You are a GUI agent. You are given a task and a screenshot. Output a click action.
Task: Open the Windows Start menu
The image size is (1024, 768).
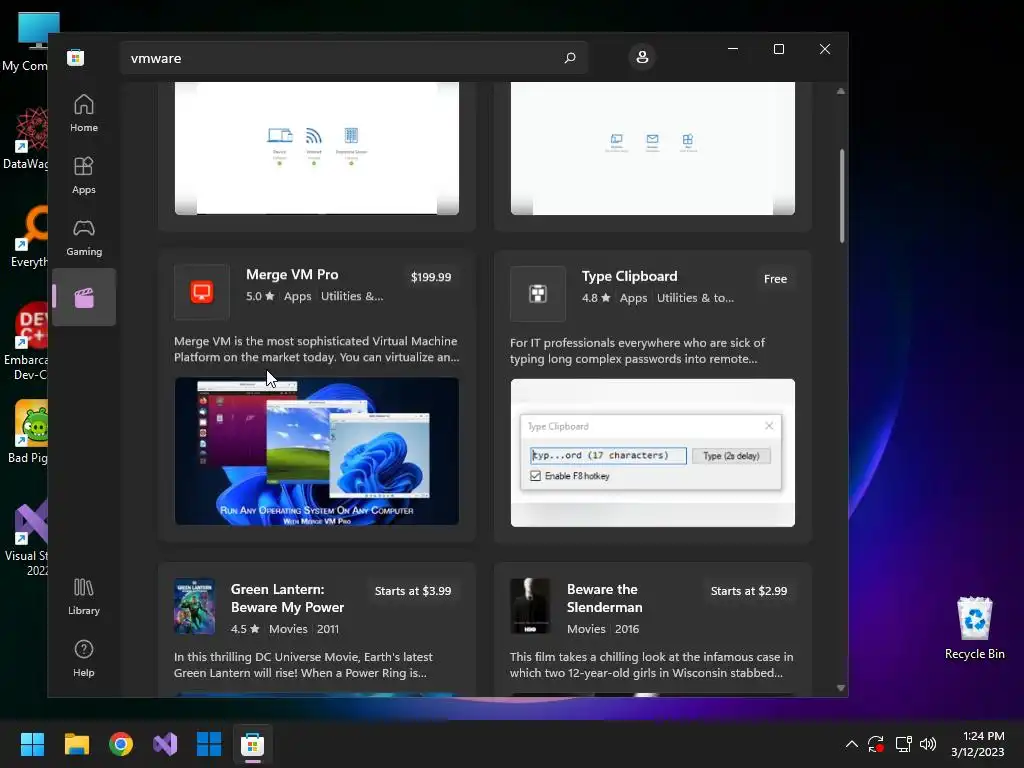(32, 744)
